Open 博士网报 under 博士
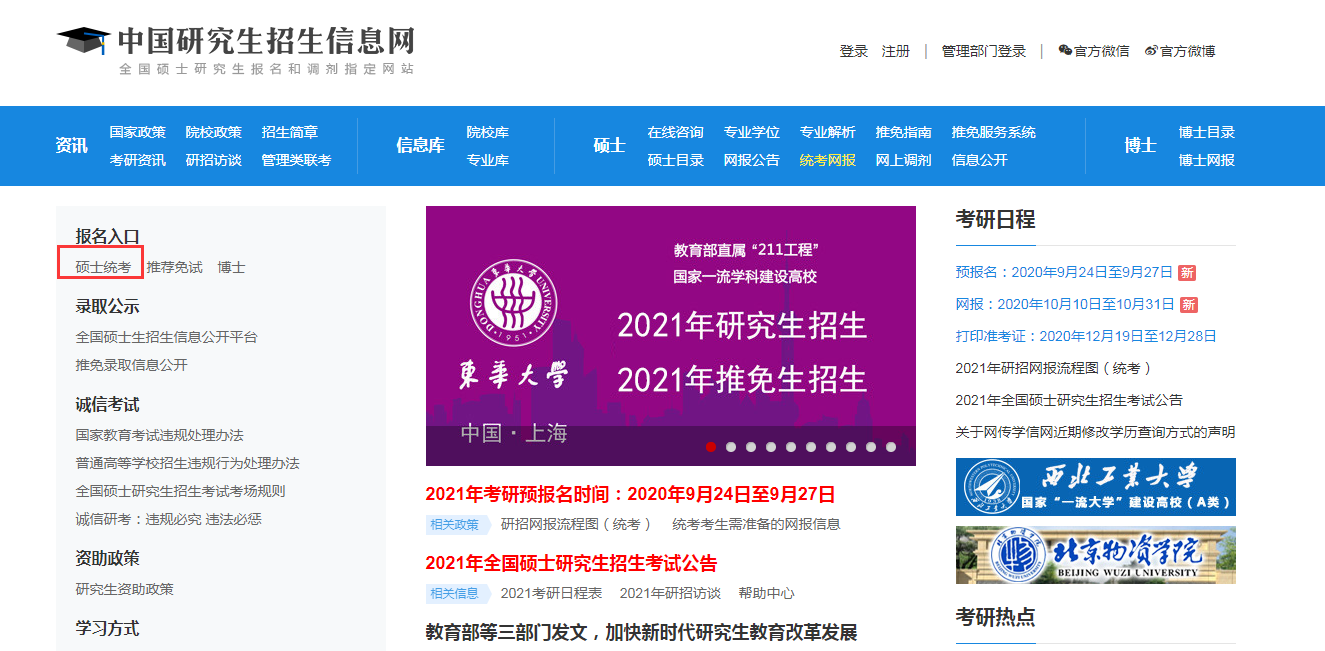 point(1207,160)
